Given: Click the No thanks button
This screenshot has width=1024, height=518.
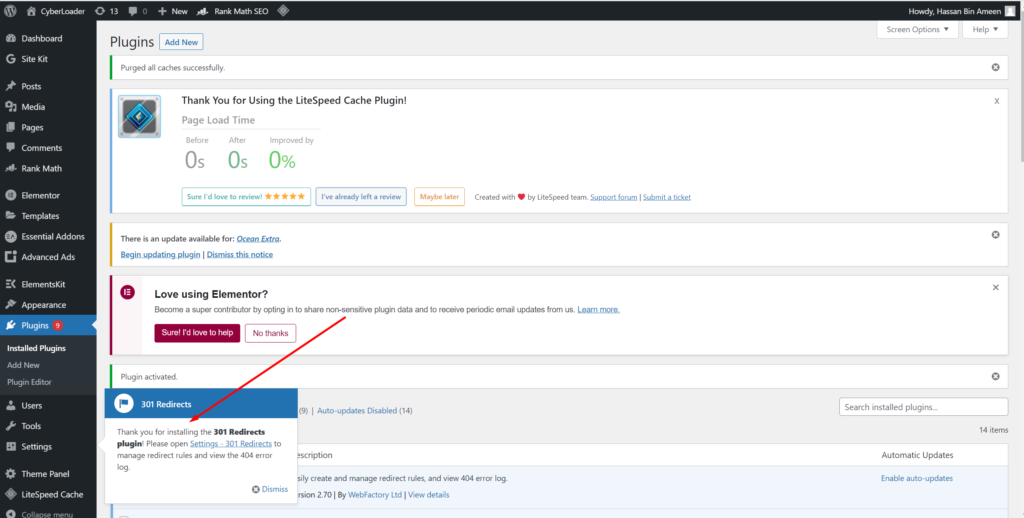Looking at the screenshot, I should tap(270, 333).
